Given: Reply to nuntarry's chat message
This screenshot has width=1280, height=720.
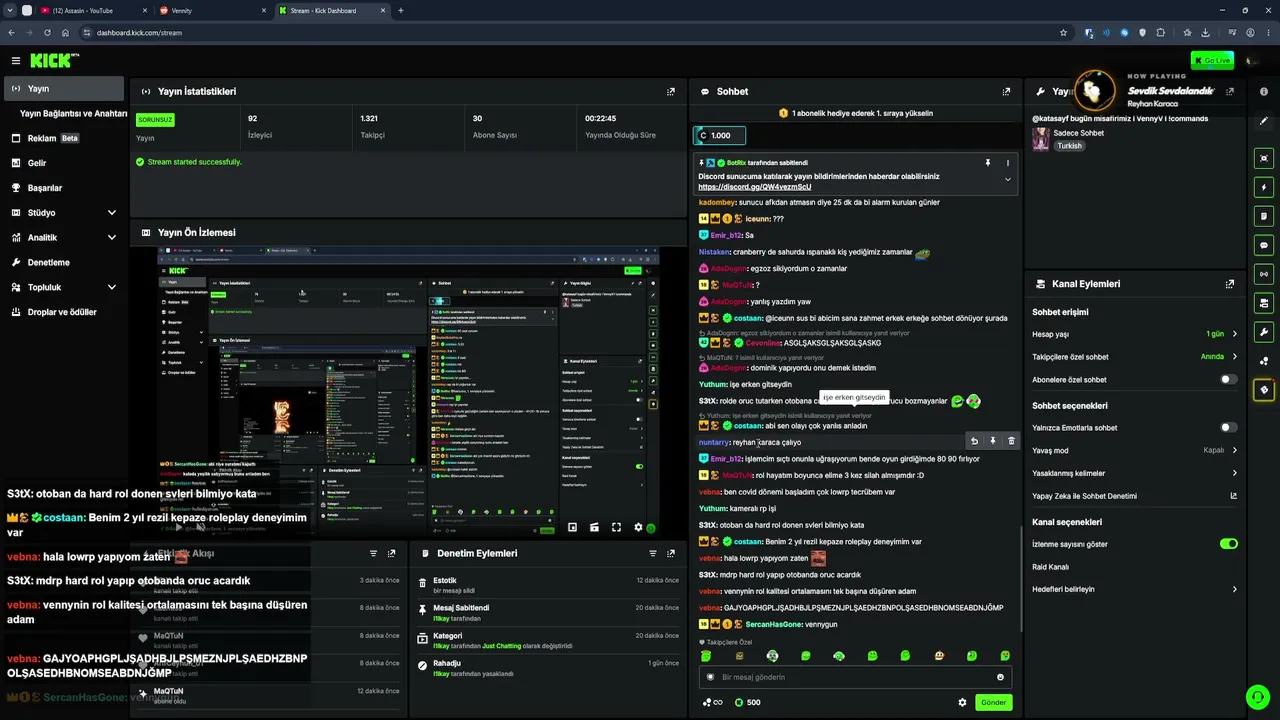Looking at the screenshot, I should 974,441.
